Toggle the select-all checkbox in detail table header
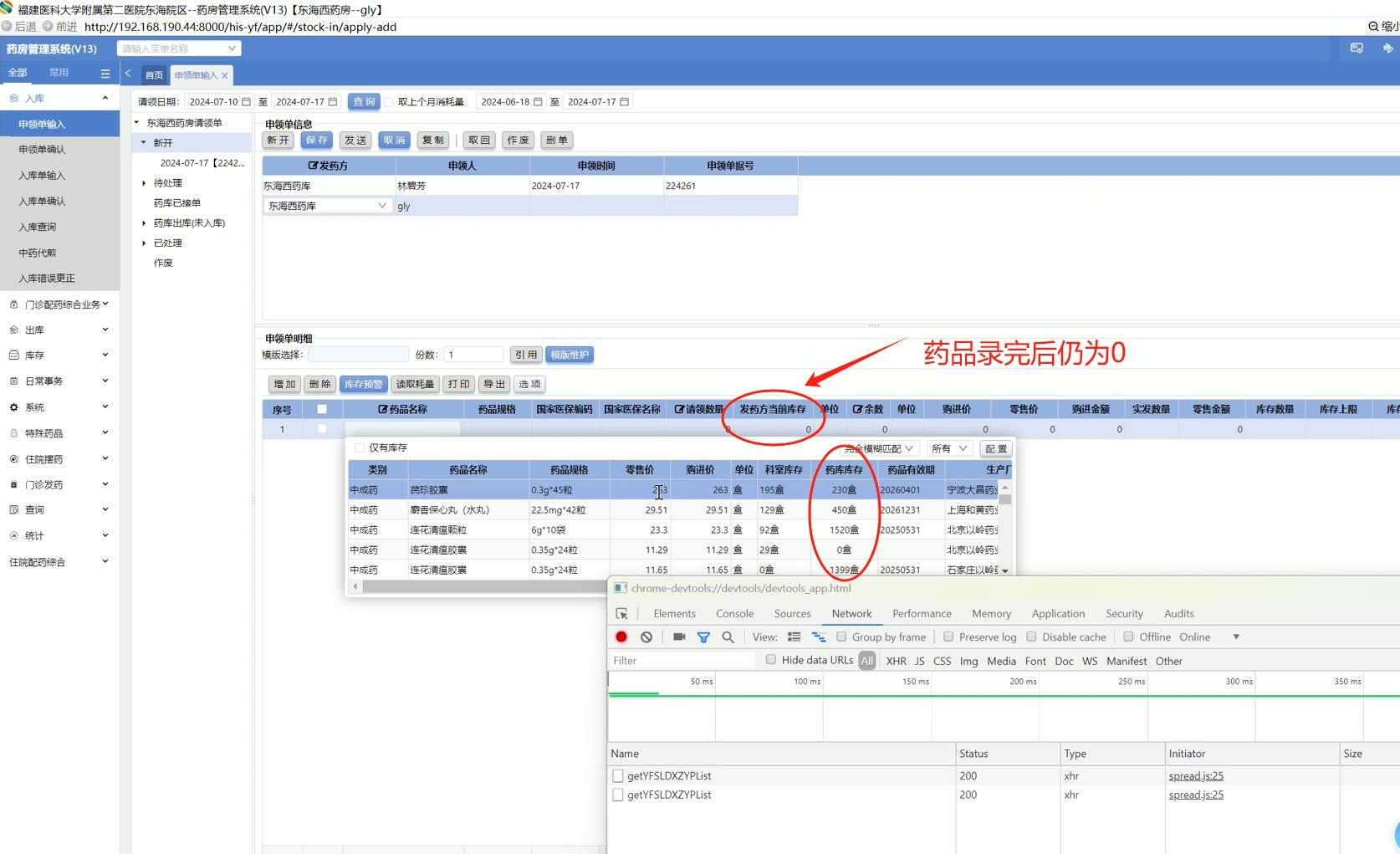 tap(322, 409)
